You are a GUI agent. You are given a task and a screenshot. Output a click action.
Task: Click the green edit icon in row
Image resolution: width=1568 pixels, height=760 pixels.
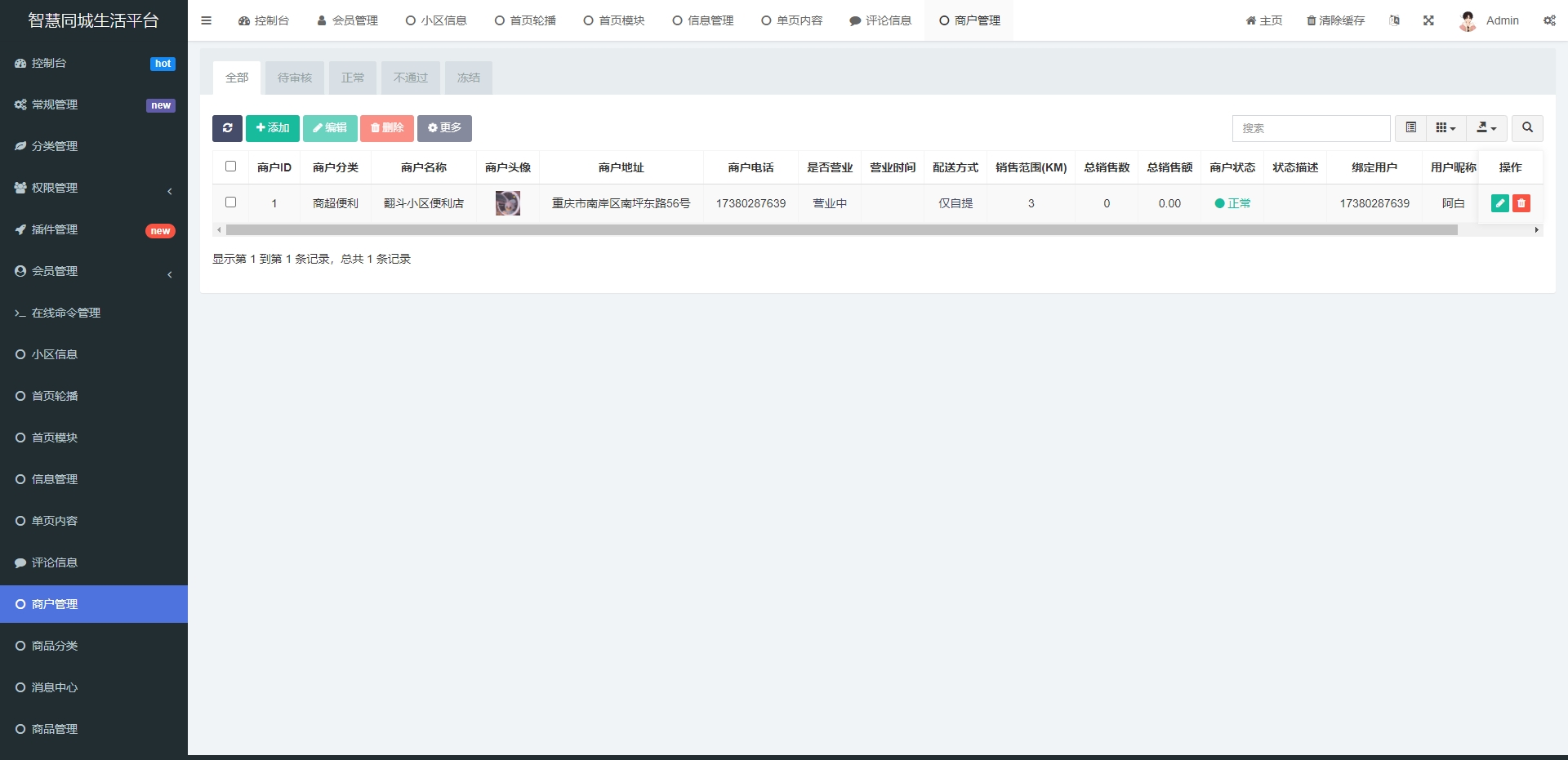[1499, 203]
